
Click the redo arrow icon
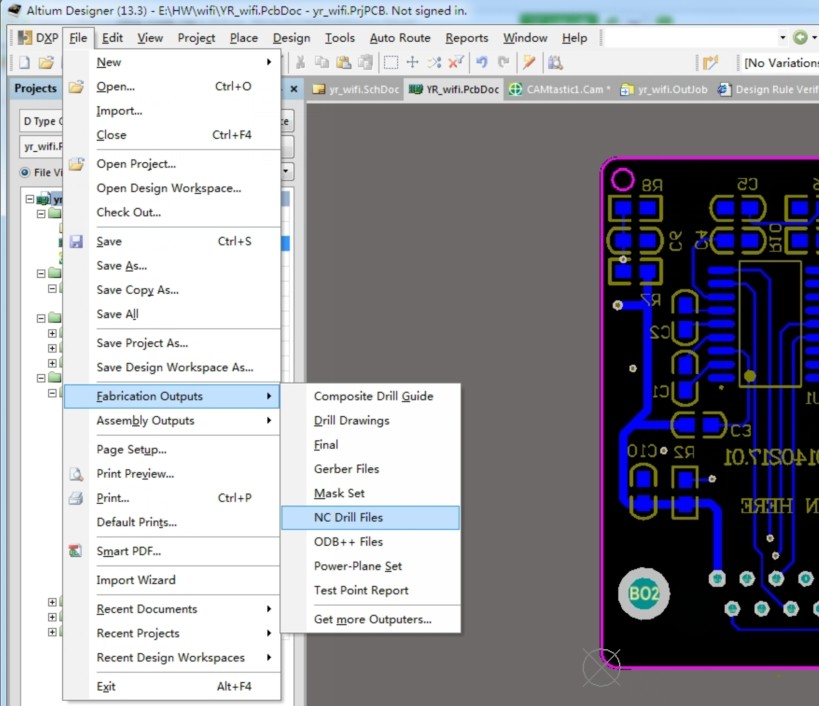pyautogui.click(x=504, y=63)
